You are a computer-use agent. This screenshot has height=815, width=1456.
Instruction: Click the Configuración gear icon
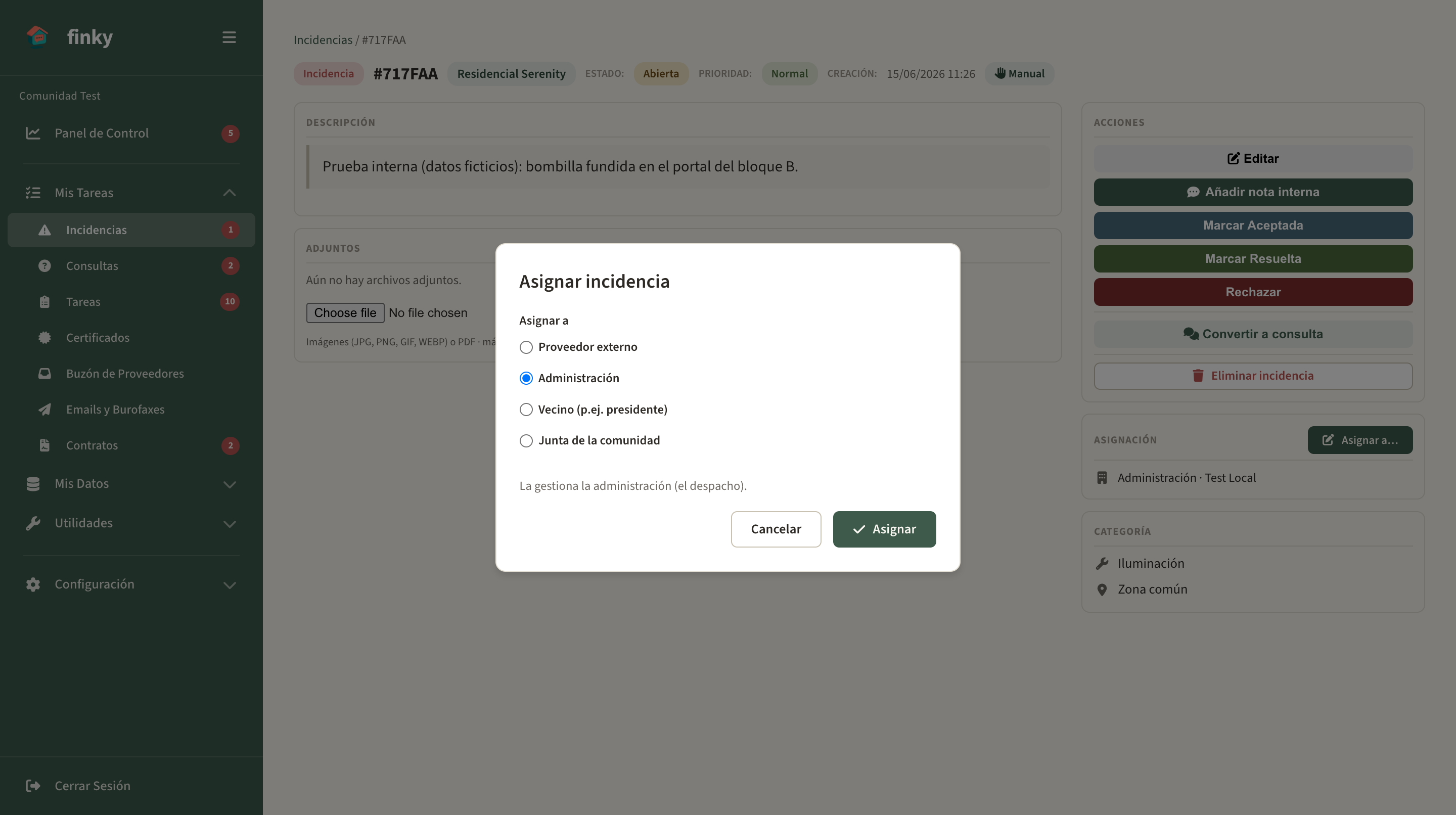[33, 584]
